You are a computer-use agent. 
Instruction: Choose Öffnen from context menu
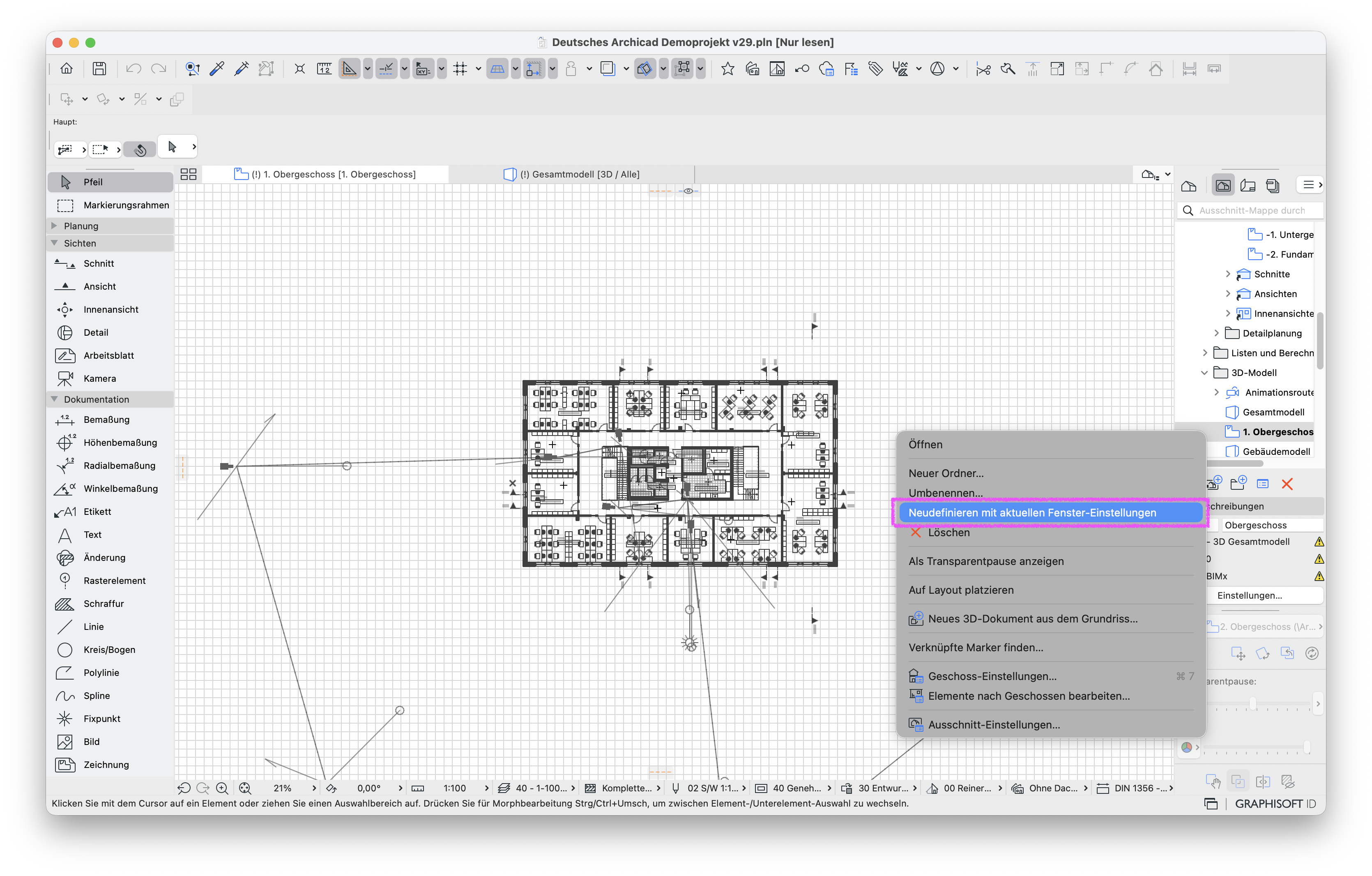[x=1050, y=445]
